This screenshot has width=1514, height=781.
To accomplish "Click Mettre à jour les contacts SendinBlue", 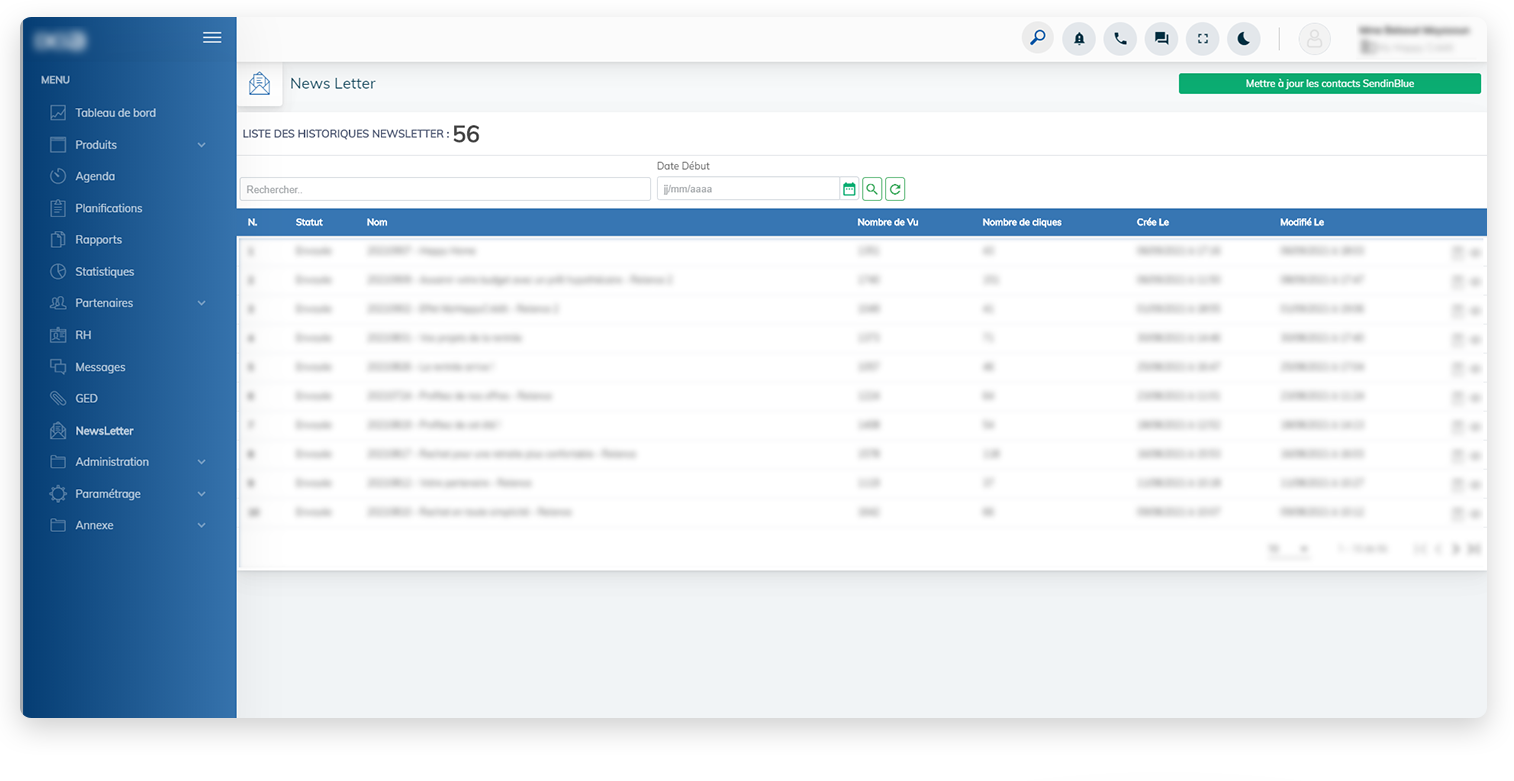I will tap(1329, 84).
